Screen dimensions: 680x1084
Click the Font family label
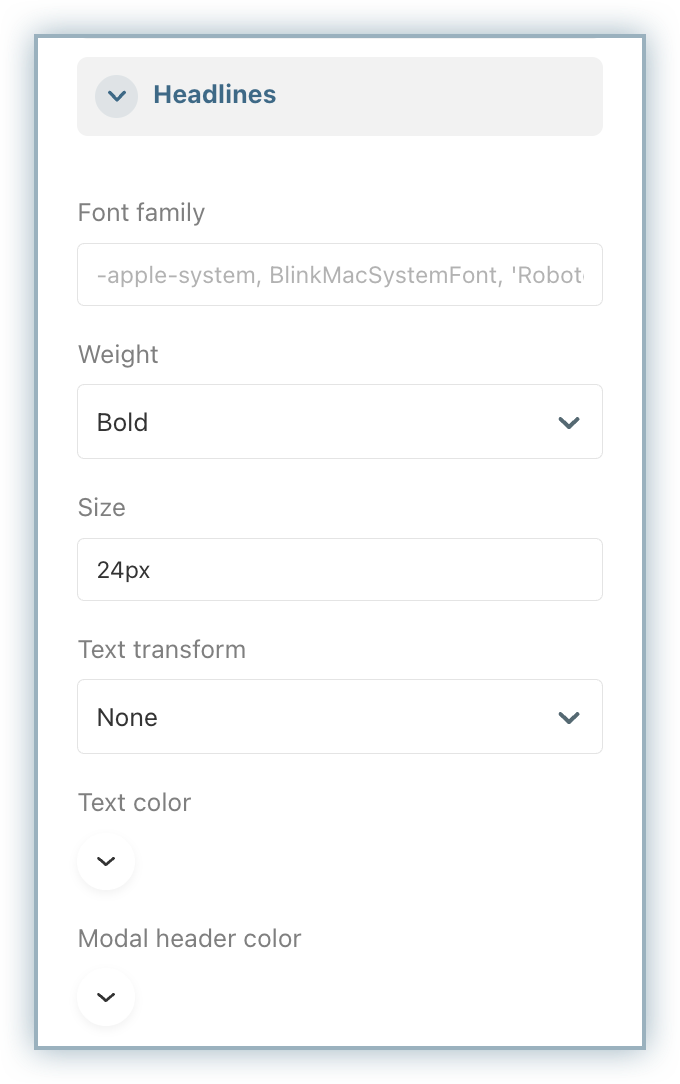tap(141, 212)
